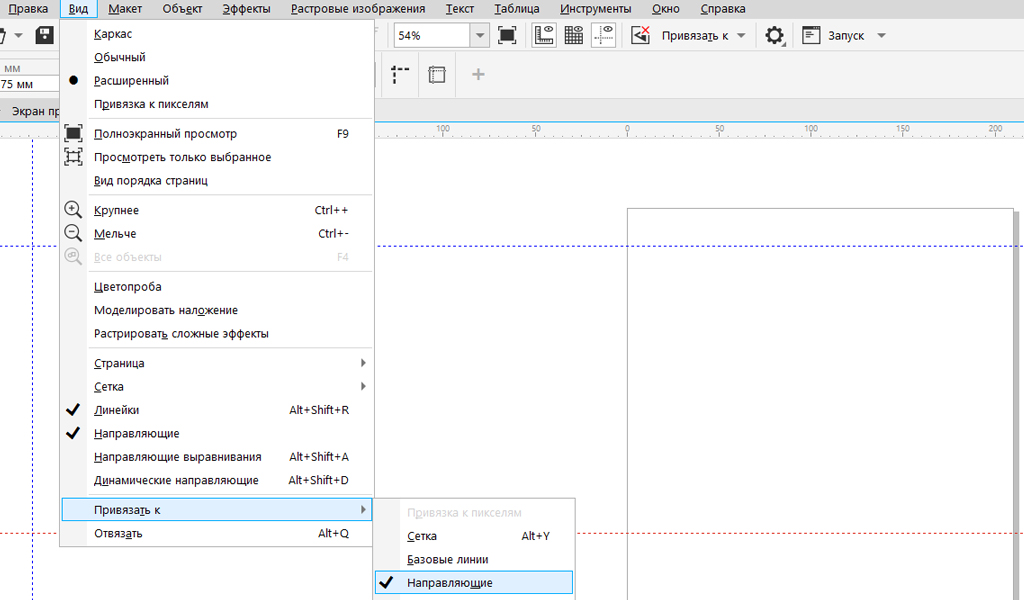Viewport: 1024px width, 600px height.
Task: Toggle the show guidelines toolbar icon
Action: (x=603, y=36)
